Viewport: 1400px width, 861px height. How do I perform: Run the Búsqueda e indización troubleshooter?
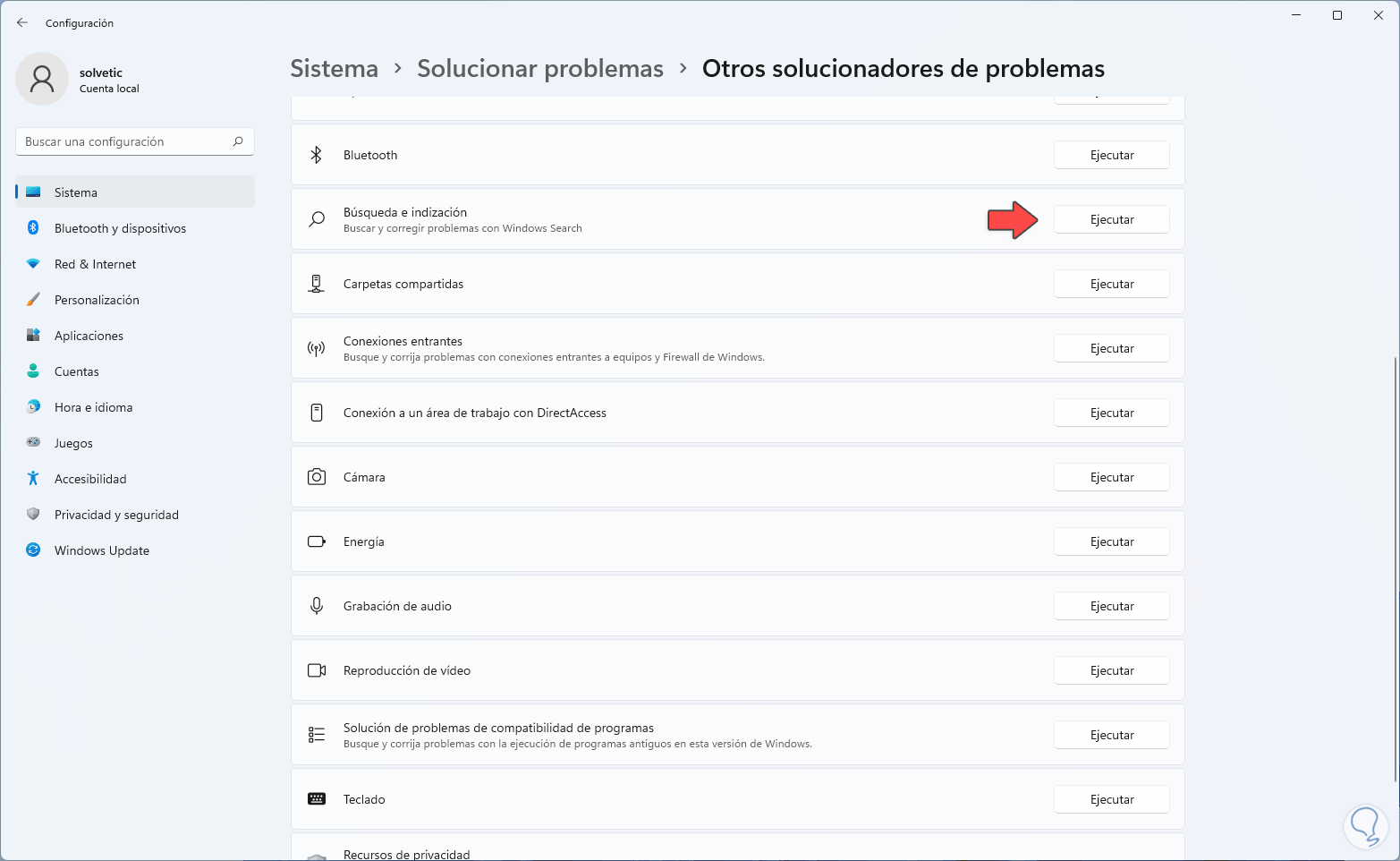[x=1111, y=219]
